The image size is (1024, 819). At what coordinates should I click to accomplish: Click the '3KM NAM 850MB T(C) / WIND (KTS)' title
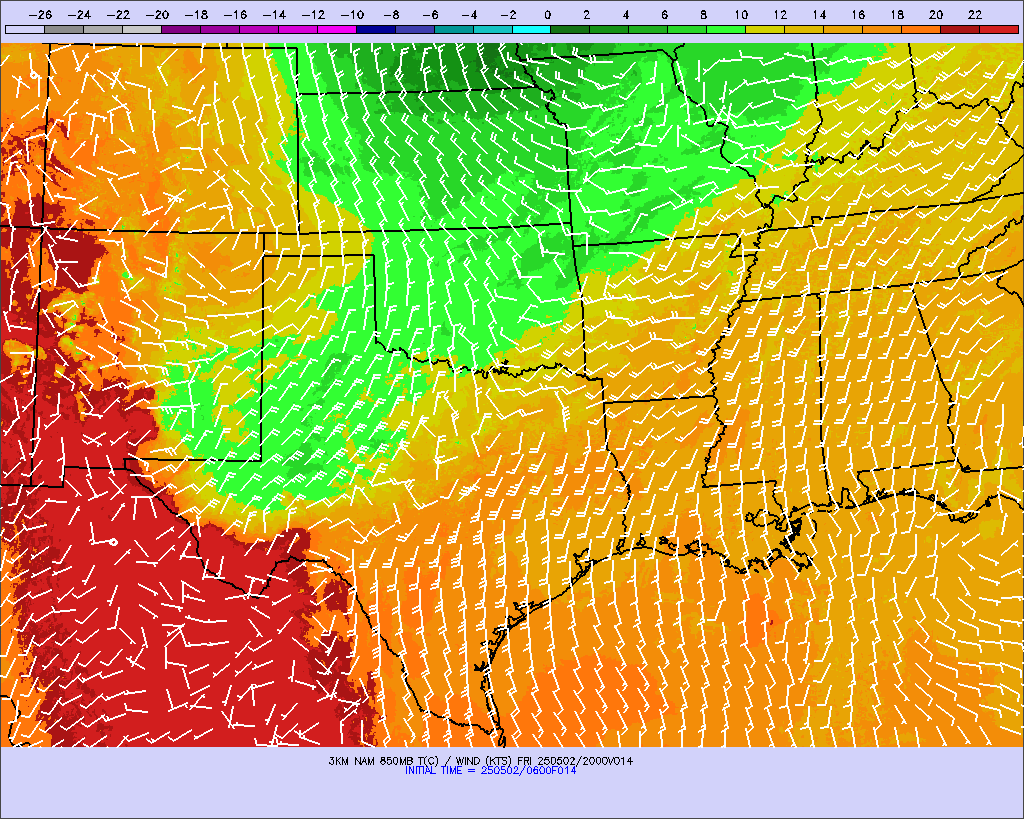(x=421, y=761)
